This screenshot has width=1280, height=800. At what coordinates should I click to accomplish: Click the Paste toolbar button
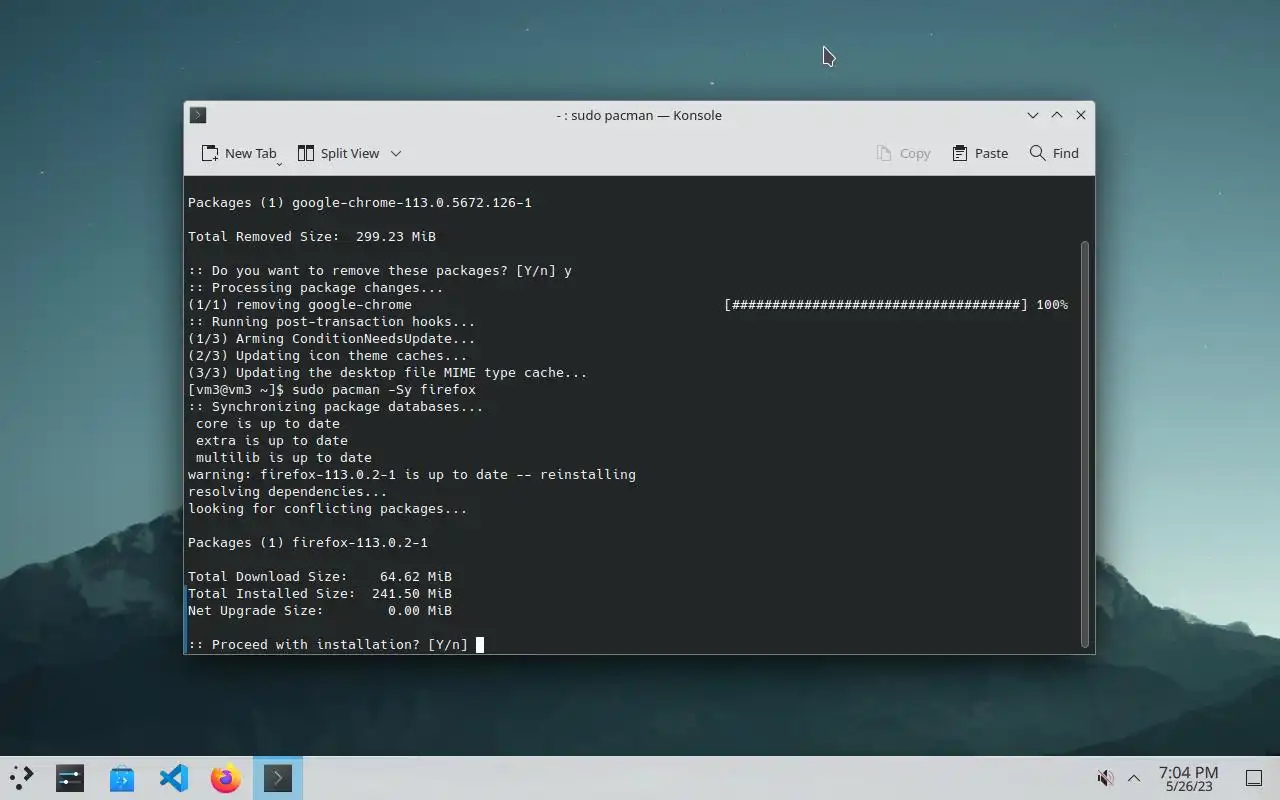[980, 153]
